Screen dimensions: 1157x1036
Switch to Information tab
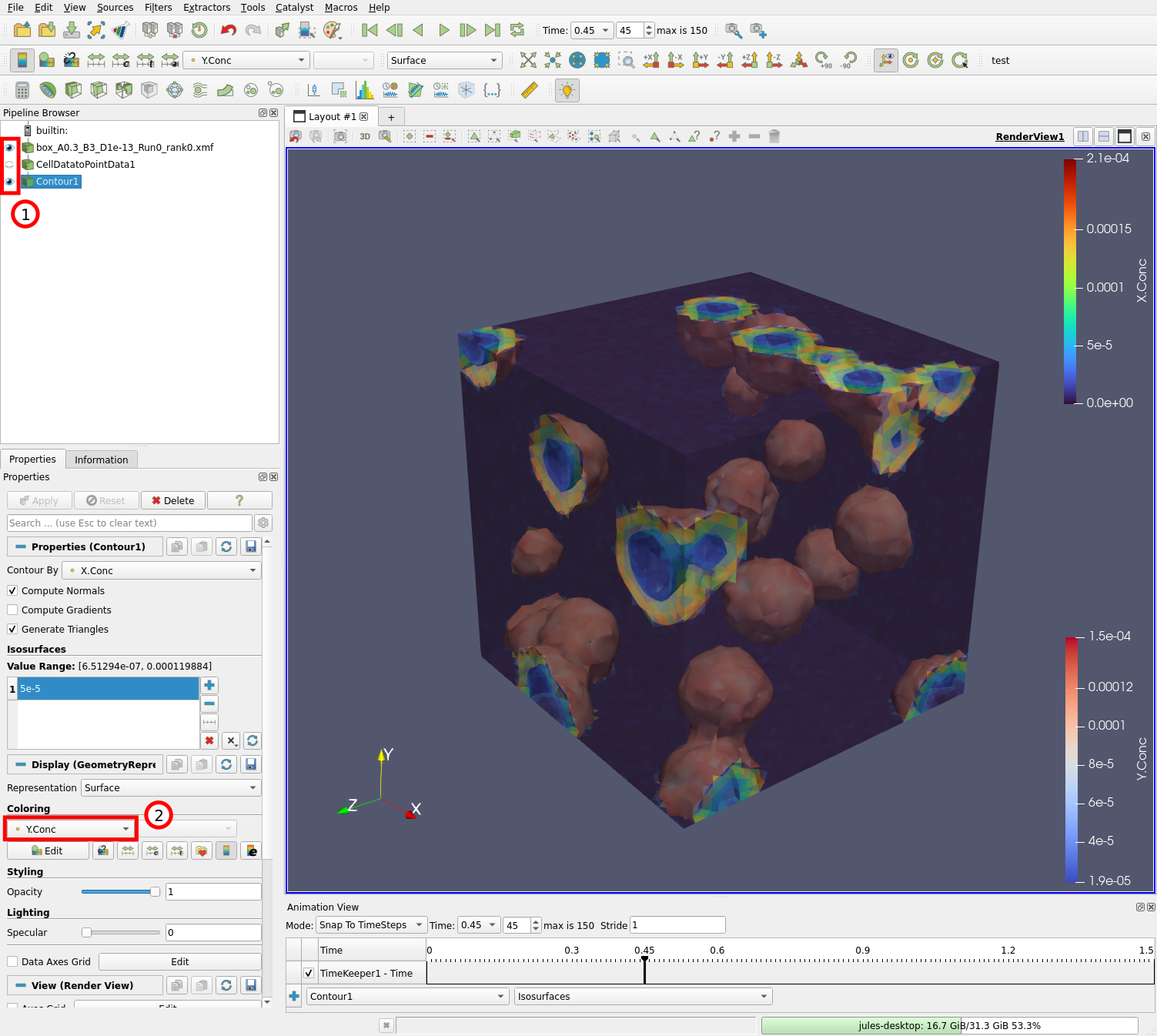[x=102, y=460]
